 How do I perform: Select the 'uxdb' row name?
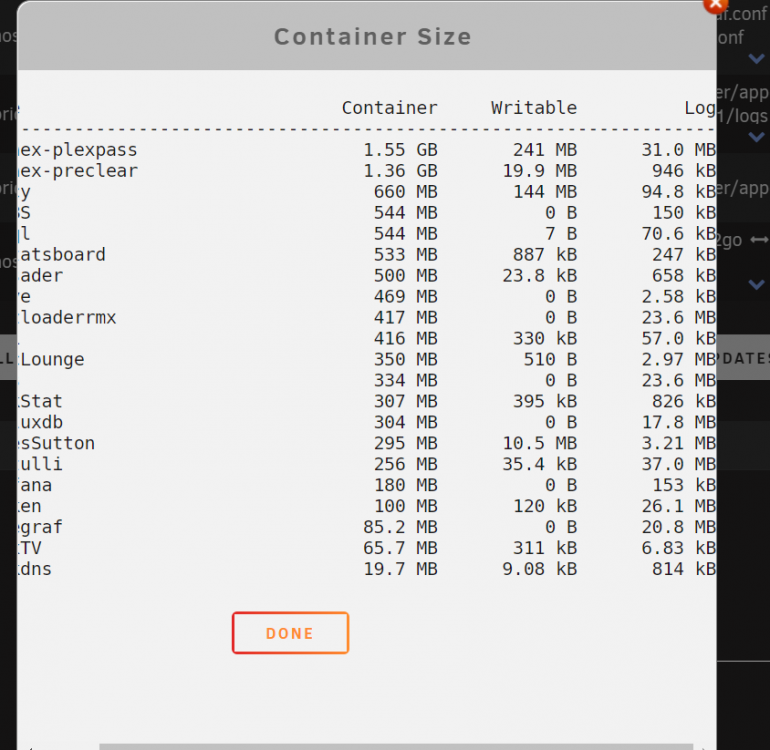pos(41,422)
